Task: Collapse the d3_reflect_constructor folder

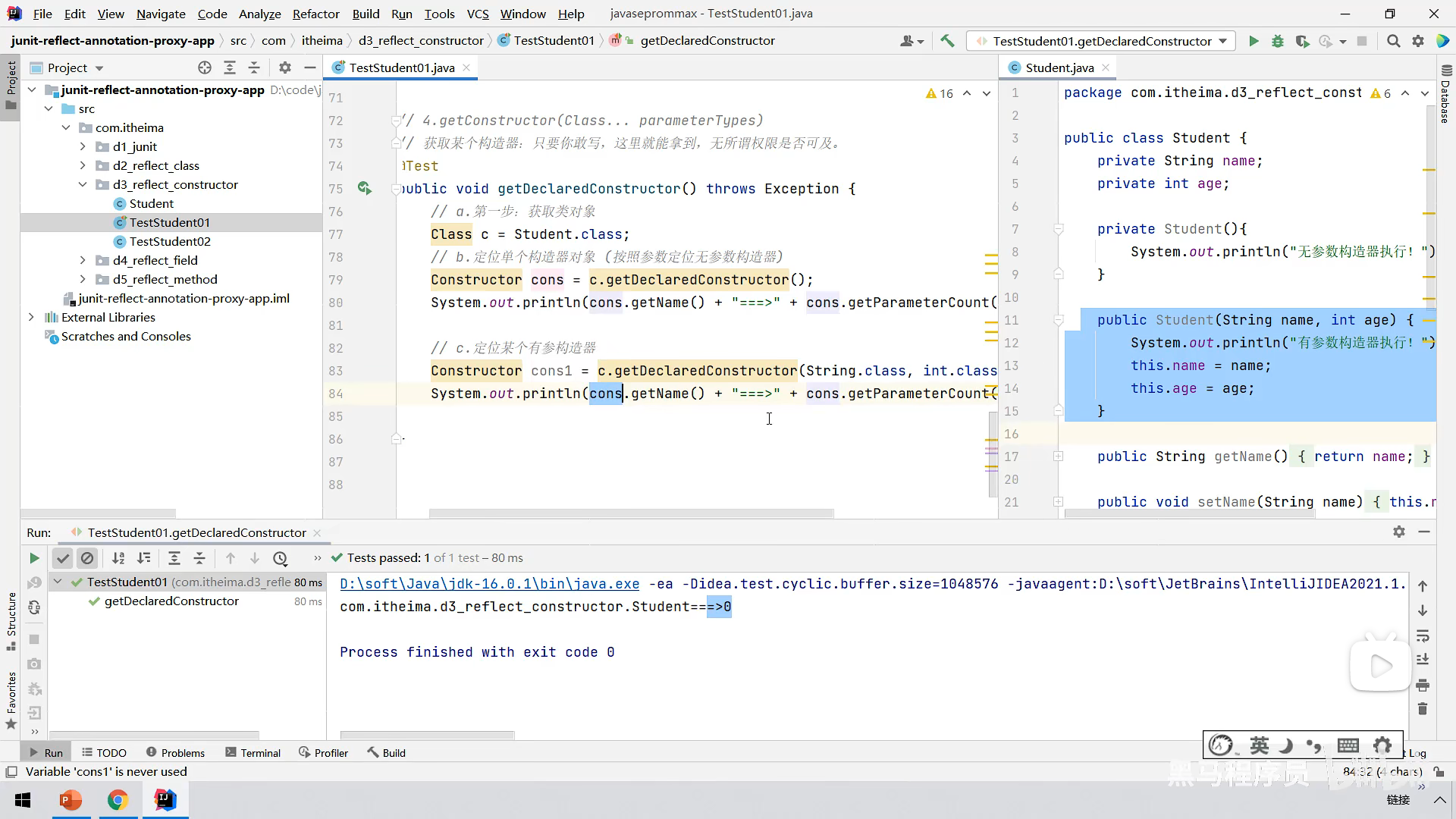Action: tap(83, 184)
